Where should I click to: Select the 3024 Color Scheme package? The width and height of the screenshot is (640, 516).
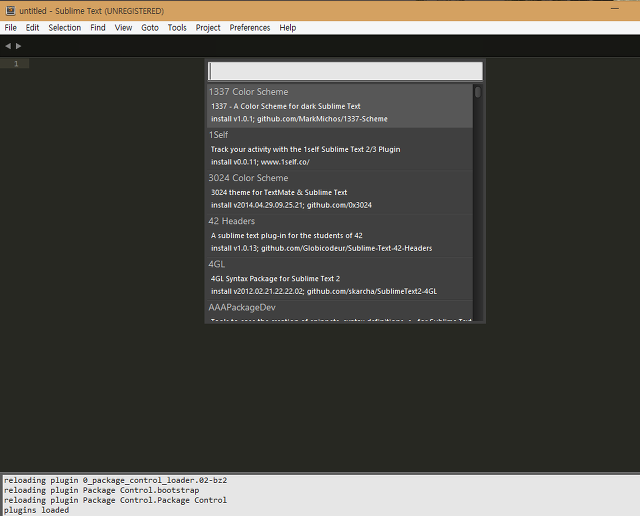pyautogui.click(x=340, y=192)
